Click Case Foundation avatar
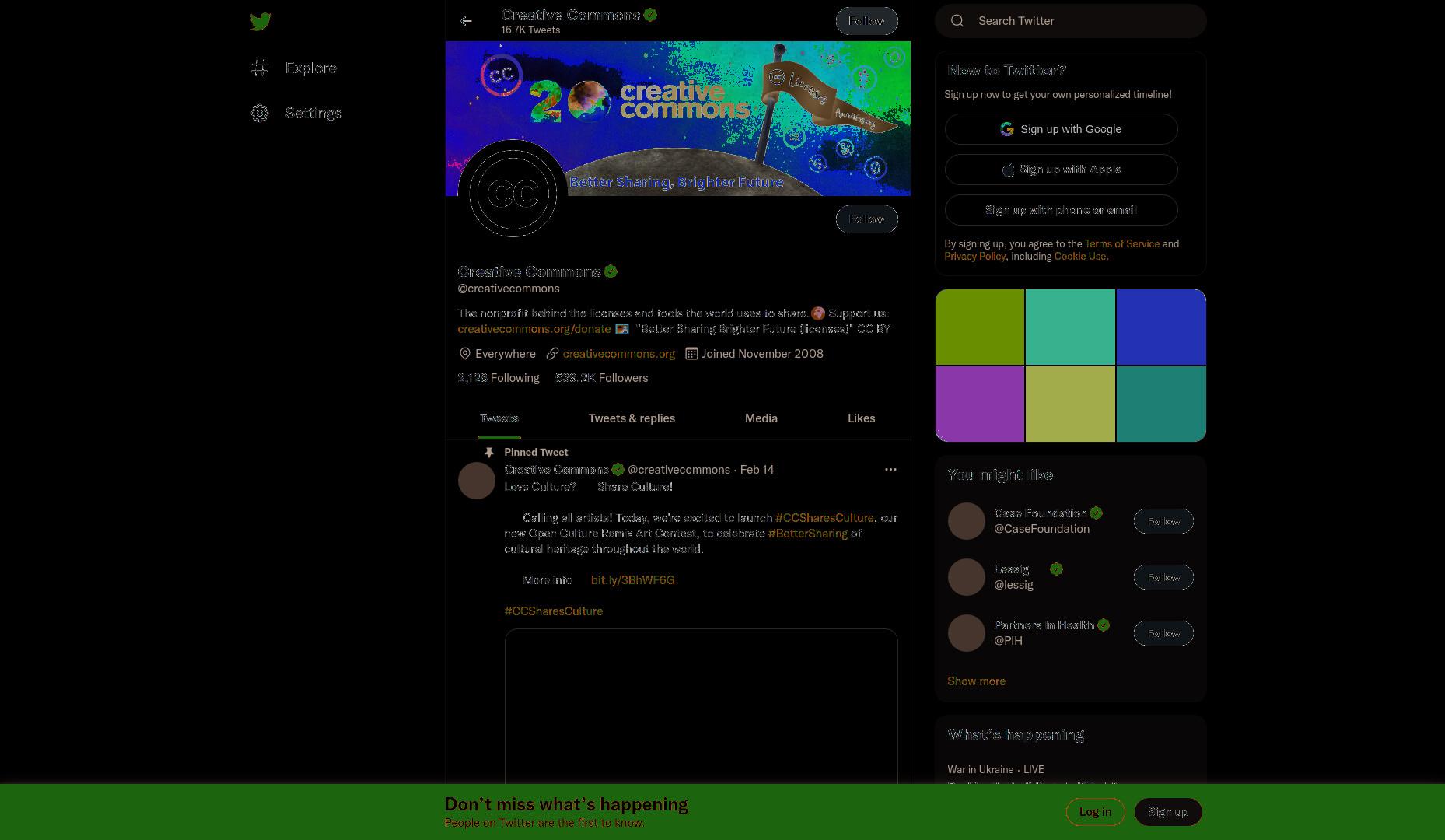This screenshot has width=1445, height=840. click(967, 521)
